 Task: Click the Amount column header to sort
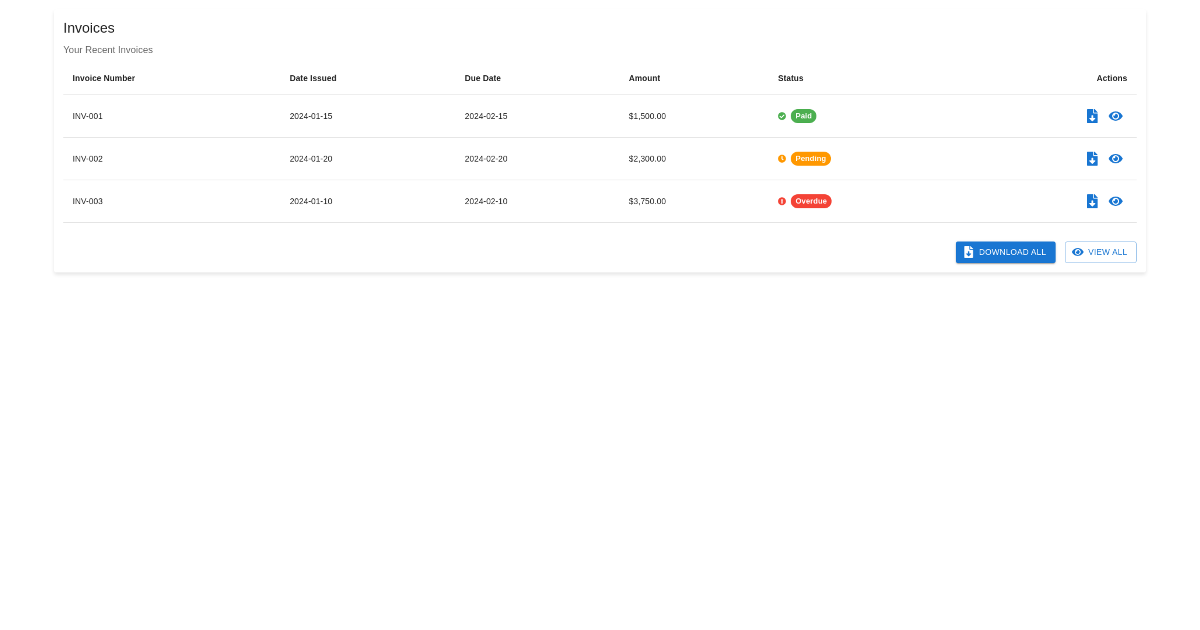coord(644,78)
